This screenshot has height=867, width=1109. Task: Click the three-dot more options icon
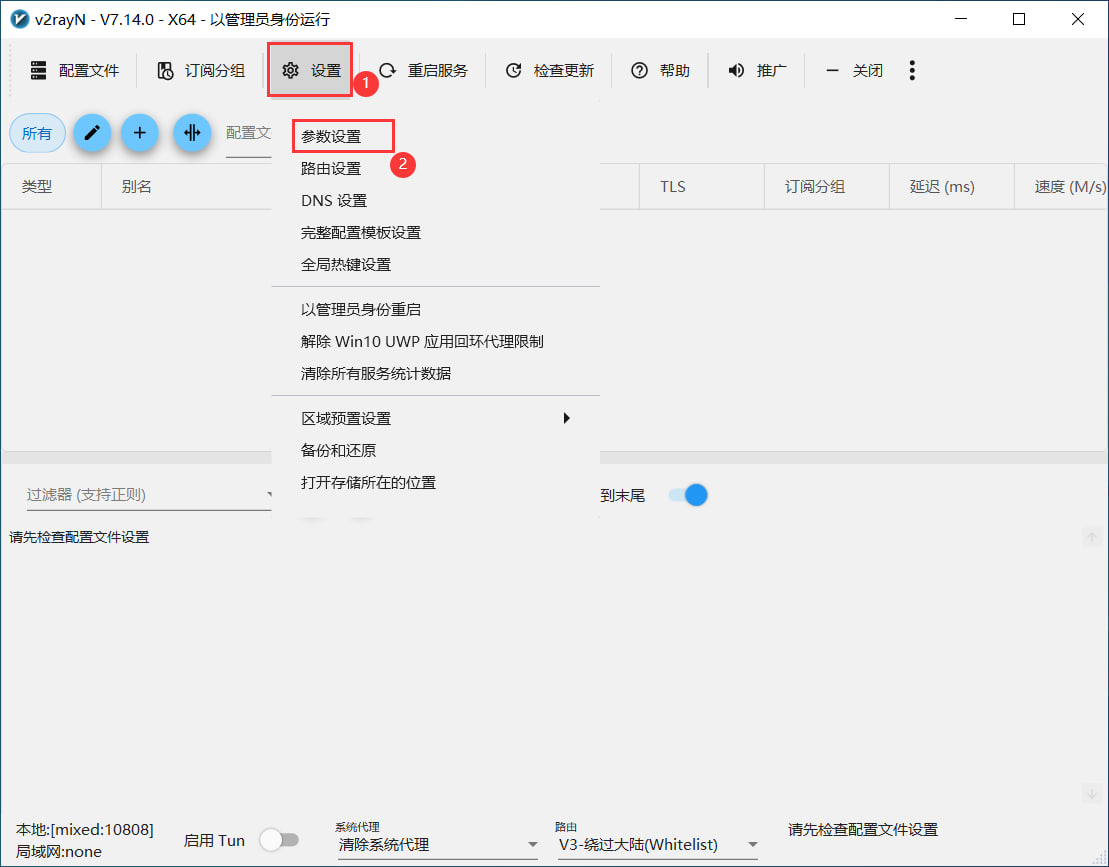(x=911, y=70)
